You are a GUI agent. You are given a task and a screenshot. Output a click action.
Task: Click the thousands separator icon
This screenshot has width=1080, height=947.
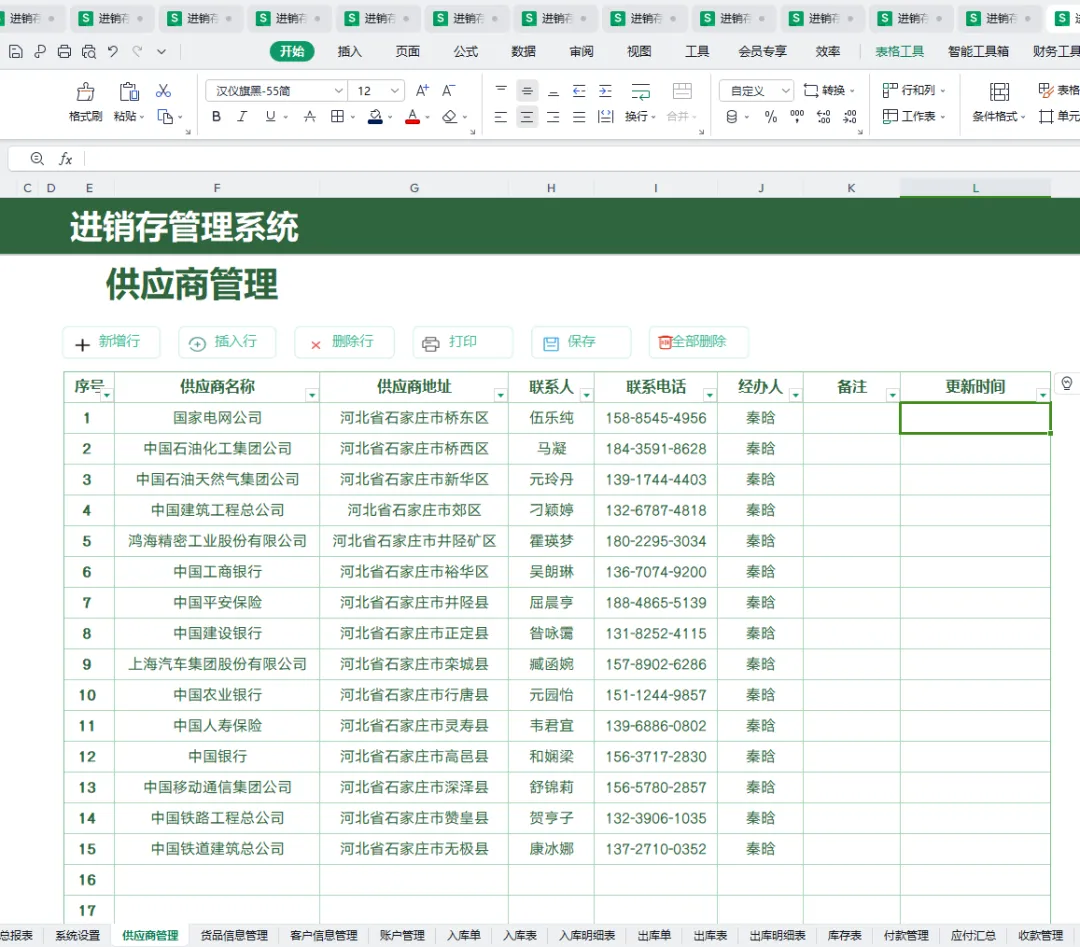[797, 116]
